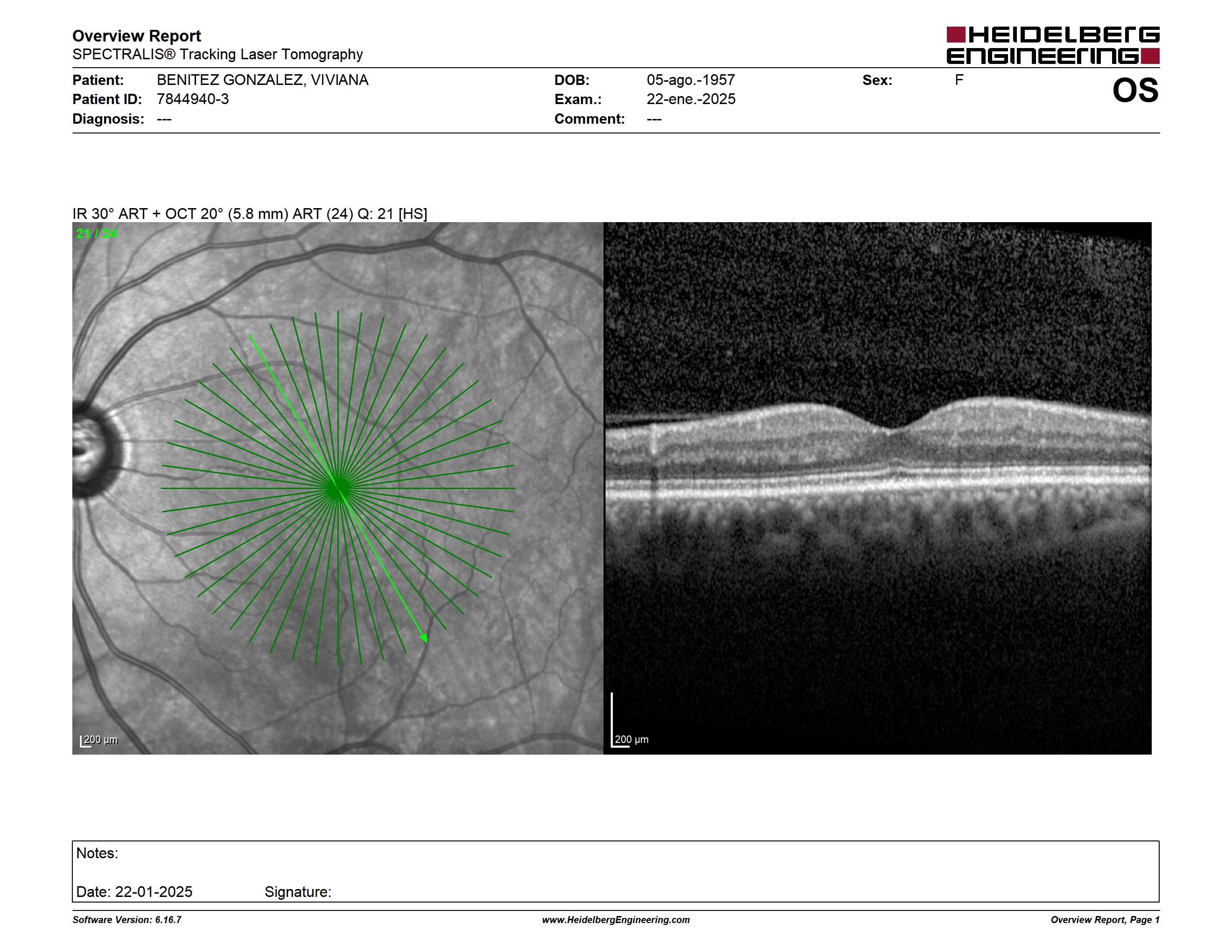The image size is (1232, 952).
Task: Click the "Notes:" field label
Action: point(97,854)
